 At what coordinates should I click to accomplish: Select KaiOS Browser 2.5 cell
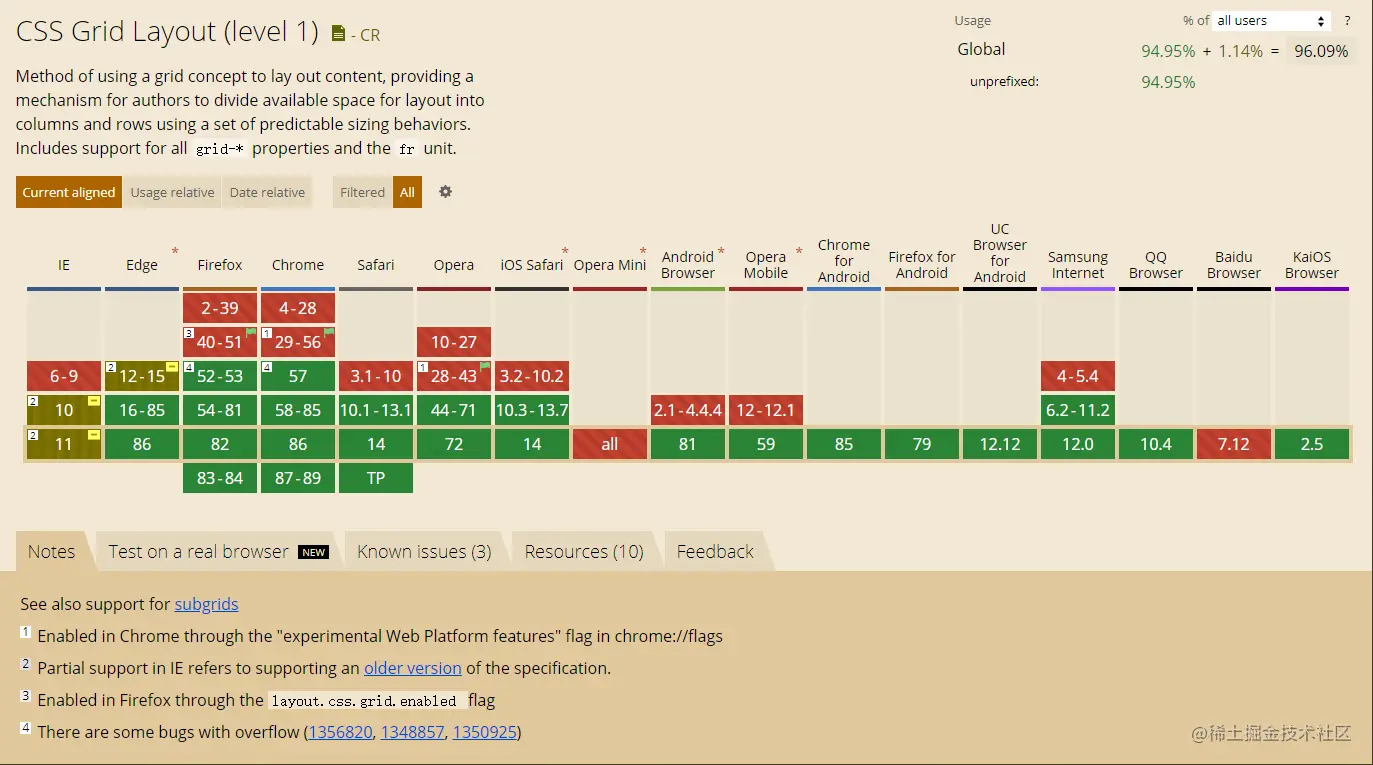(x=1312, y=444)
